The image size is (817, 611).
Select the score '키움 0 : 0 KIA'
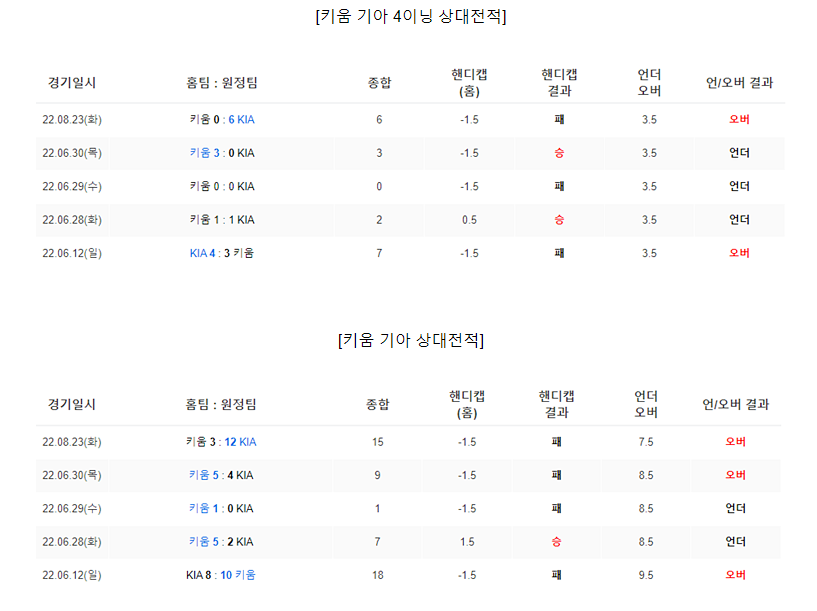(x=222, y=186)
